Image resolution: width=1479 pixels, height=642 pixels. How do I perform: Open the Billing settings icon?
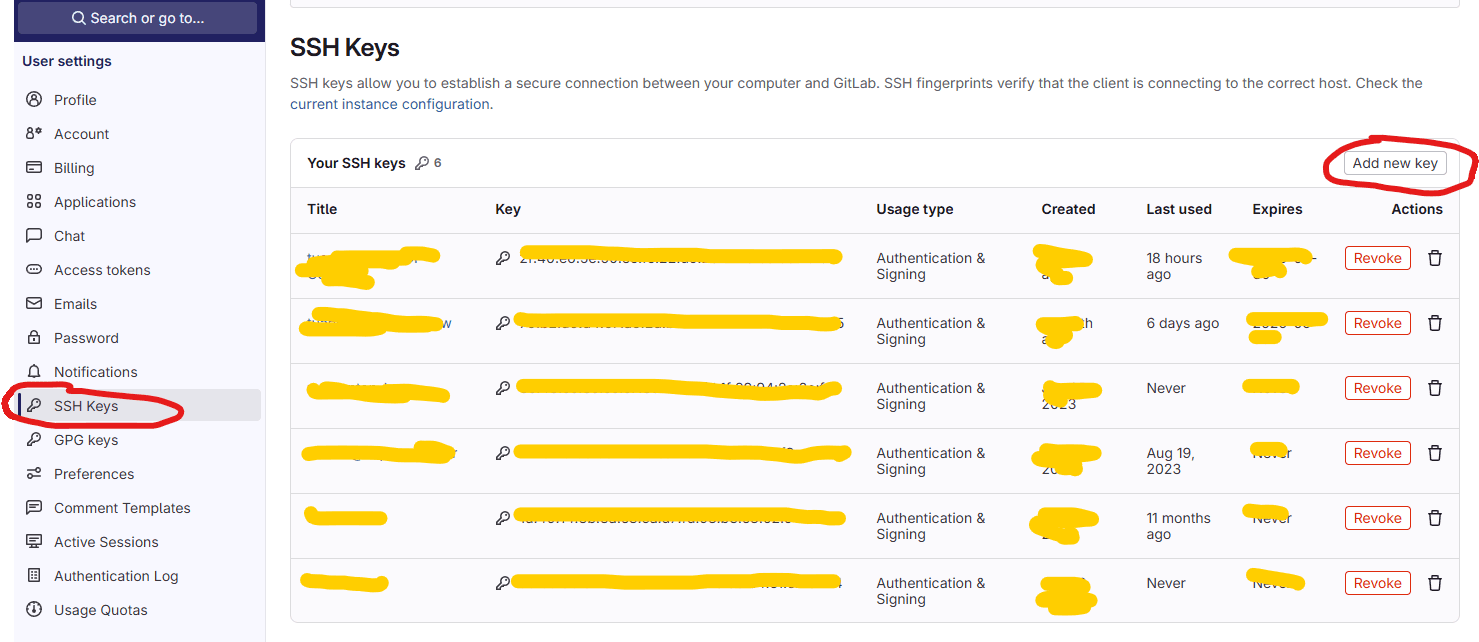click(33, 167)
